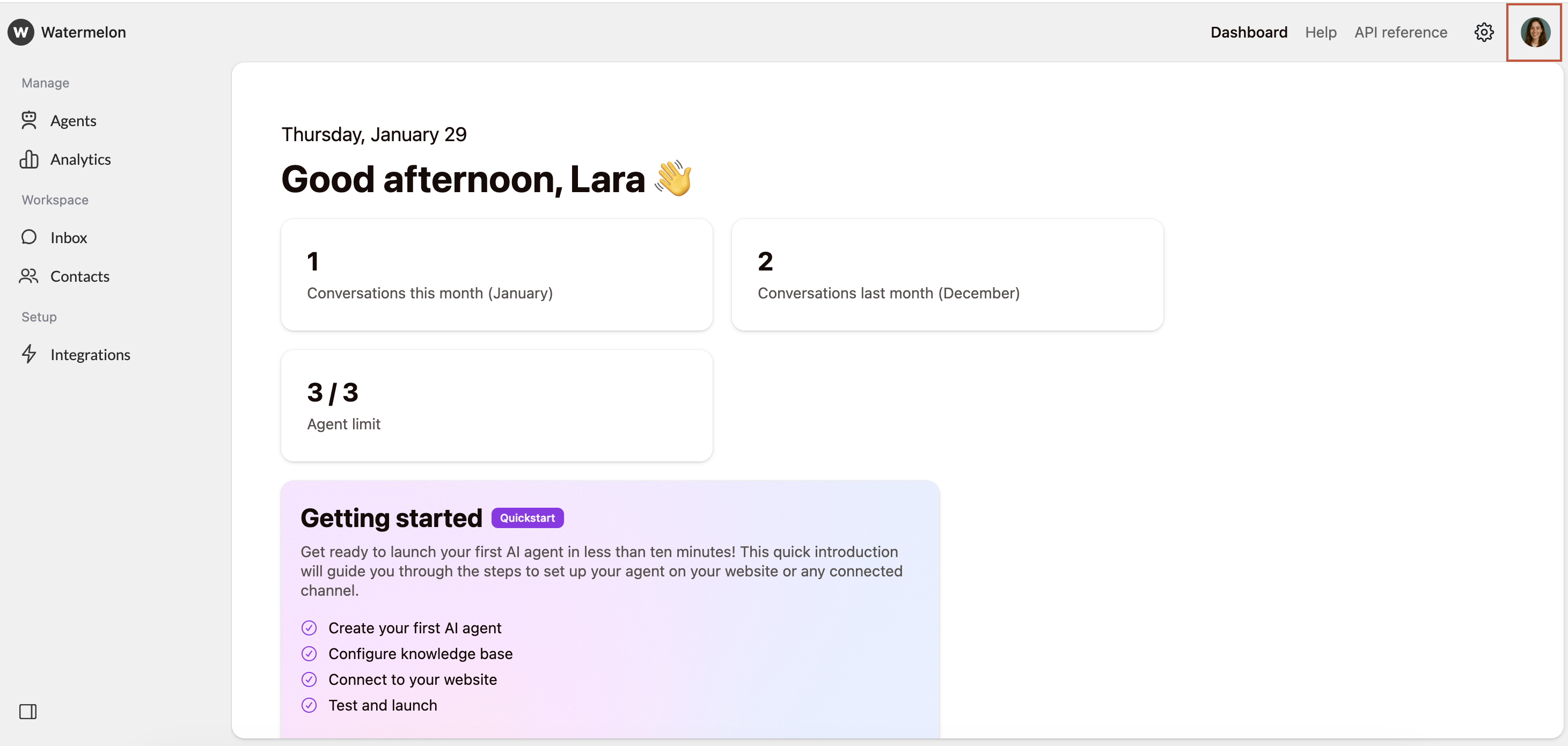1568x746 pixels.
Task: Toggle the 'Connect to your website' checkmark
Action: tap(309, 679)
